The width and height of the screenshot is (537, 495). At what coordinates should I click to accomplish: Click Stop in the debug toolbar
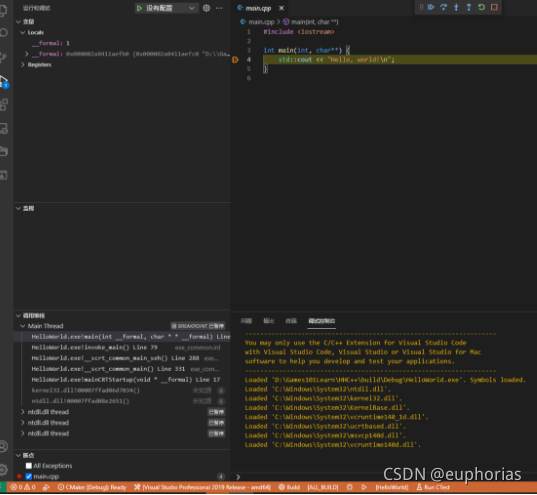494,7
